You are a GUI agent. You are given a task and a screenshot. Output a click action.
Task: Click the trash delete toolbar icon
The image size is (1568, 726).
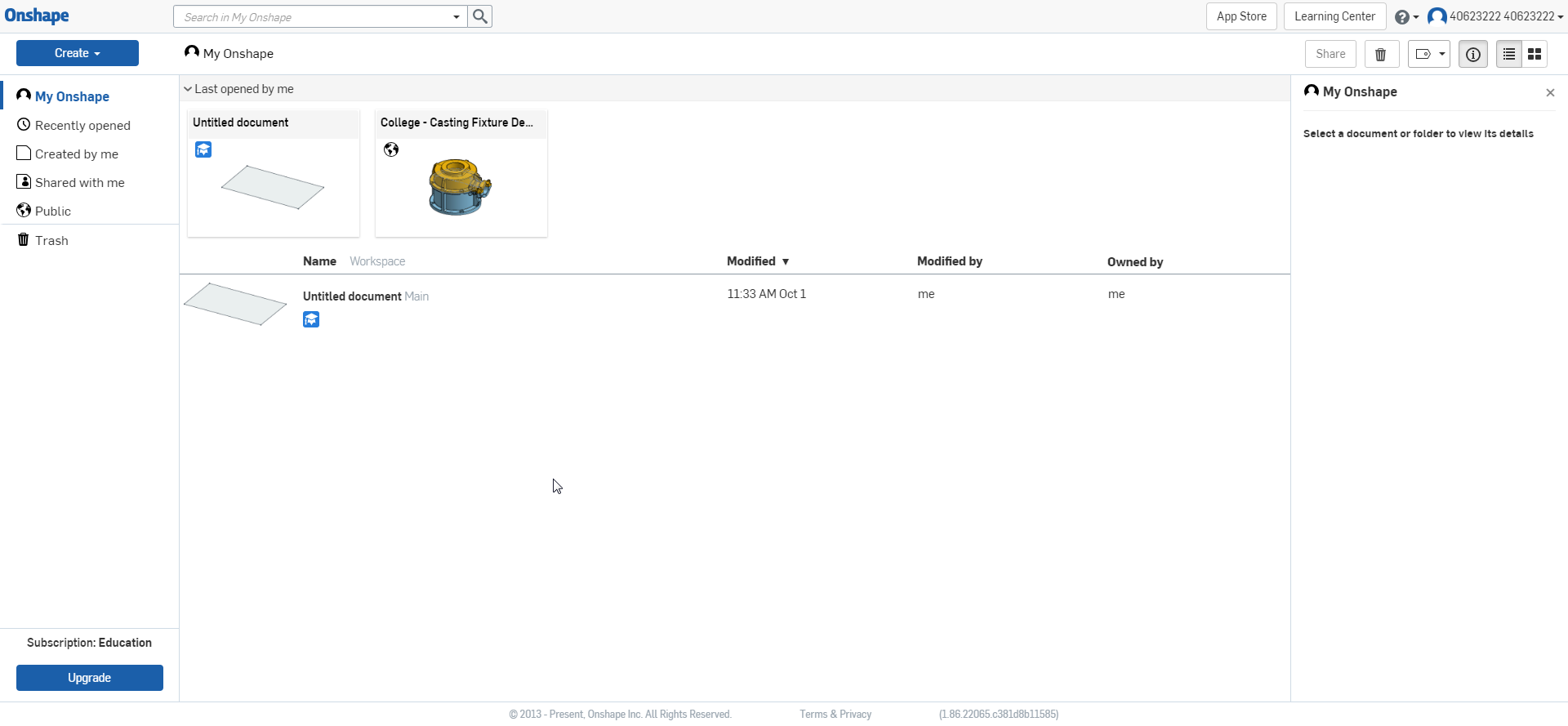pyautogui.click(x=1381, y=54)
